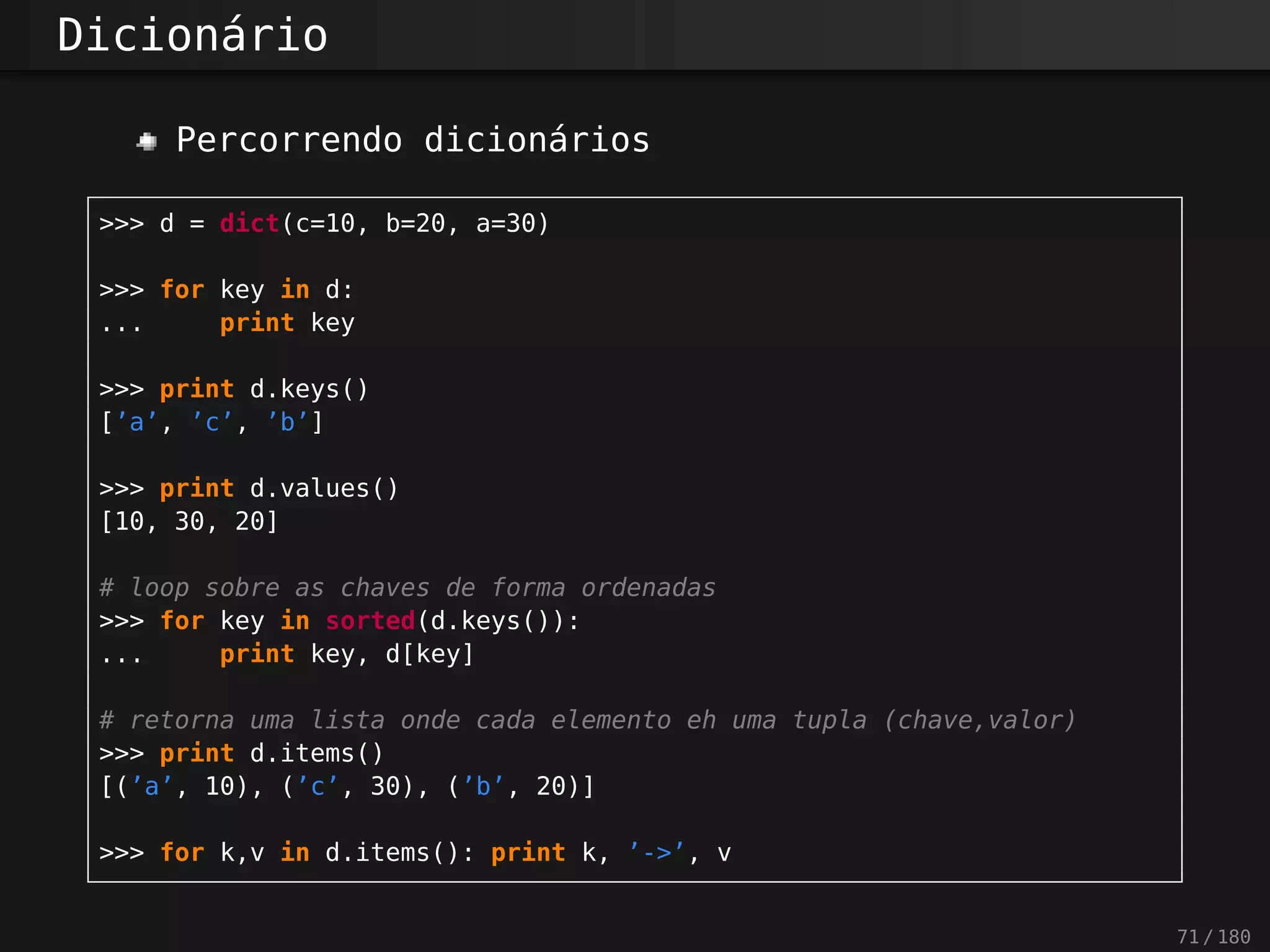
Task: Click the output "['a', 'c', 'b']"
Action: 212,423
